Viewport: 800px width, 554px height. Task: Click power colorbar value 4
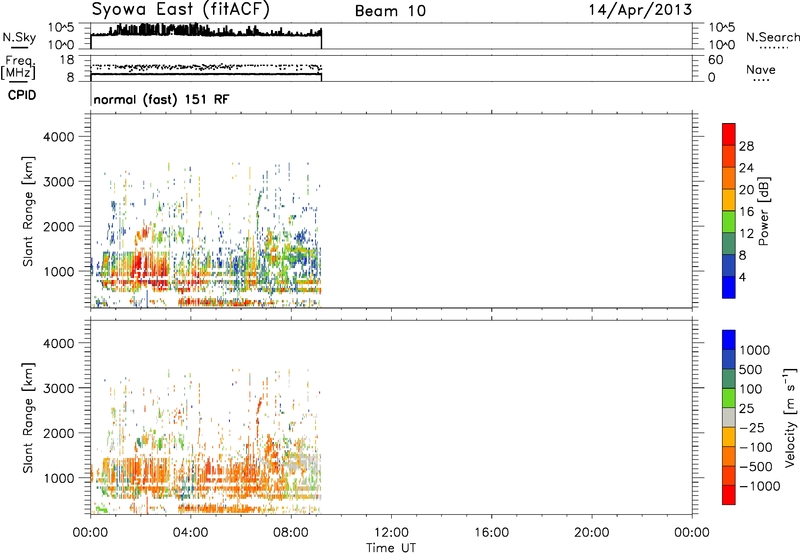[742, 277]
